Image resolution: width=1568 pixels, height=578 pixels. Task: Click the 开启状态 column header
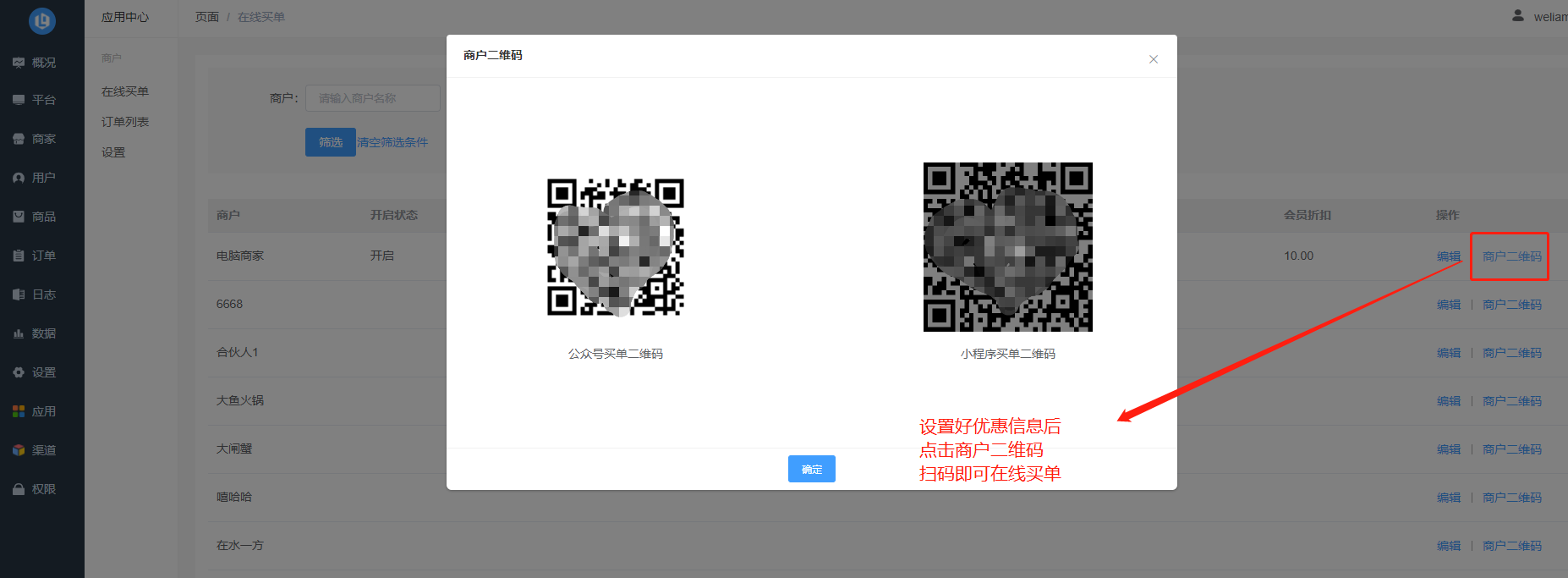point(394,215)
